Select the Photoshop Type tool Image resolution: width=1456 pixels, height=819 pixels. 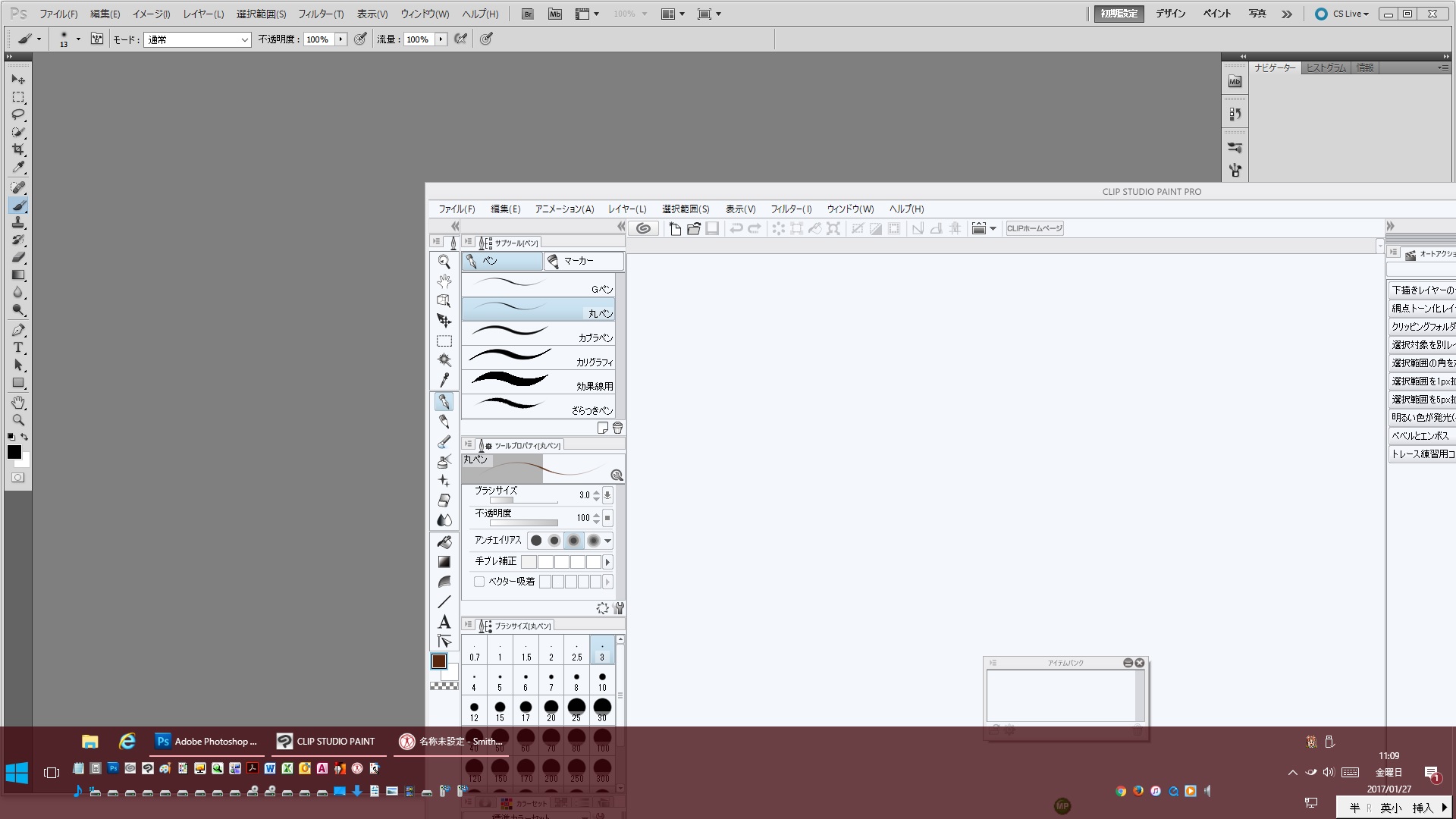pos(18,347)
